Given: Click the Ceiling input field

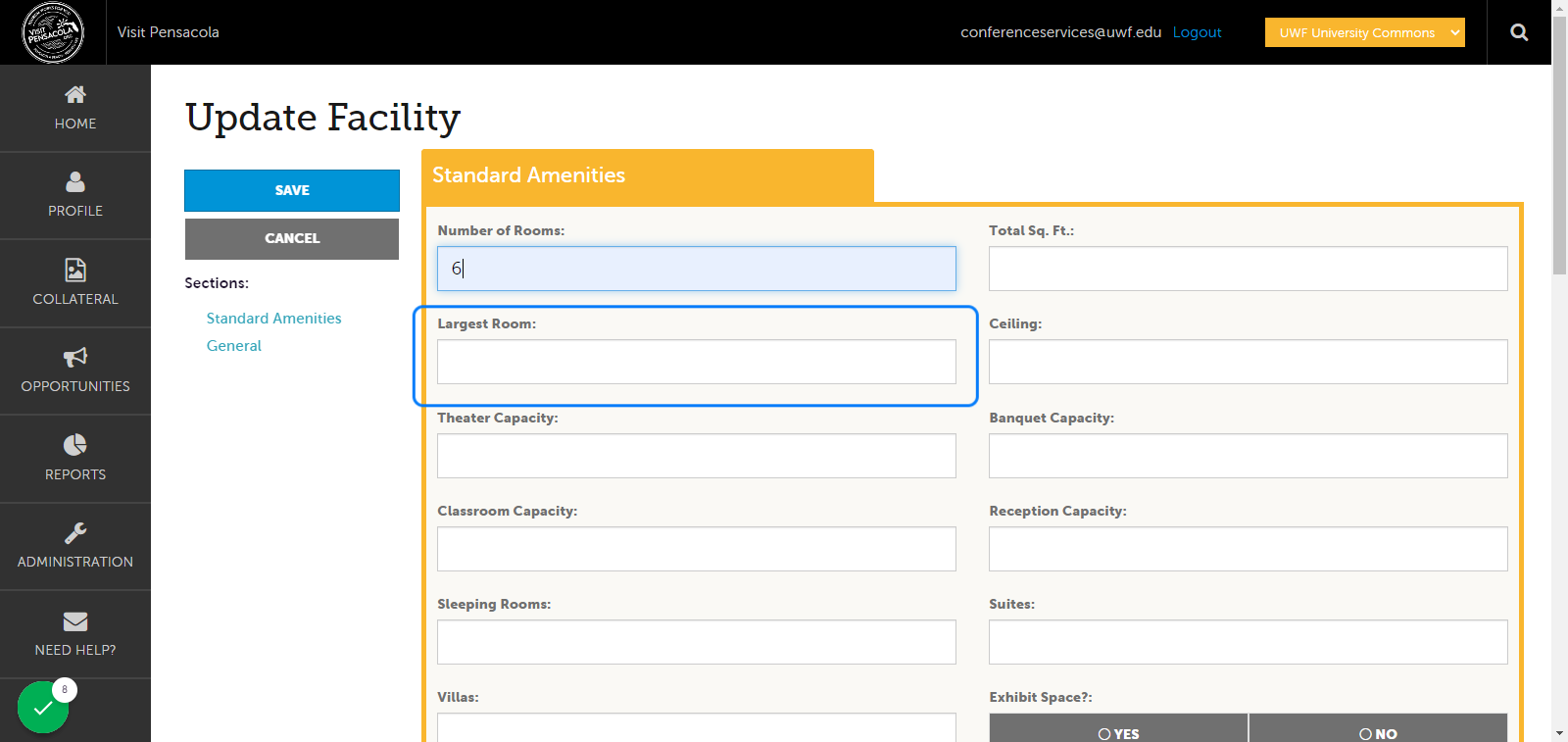Looking at the screenshot, I should (x=1249, y=362).
